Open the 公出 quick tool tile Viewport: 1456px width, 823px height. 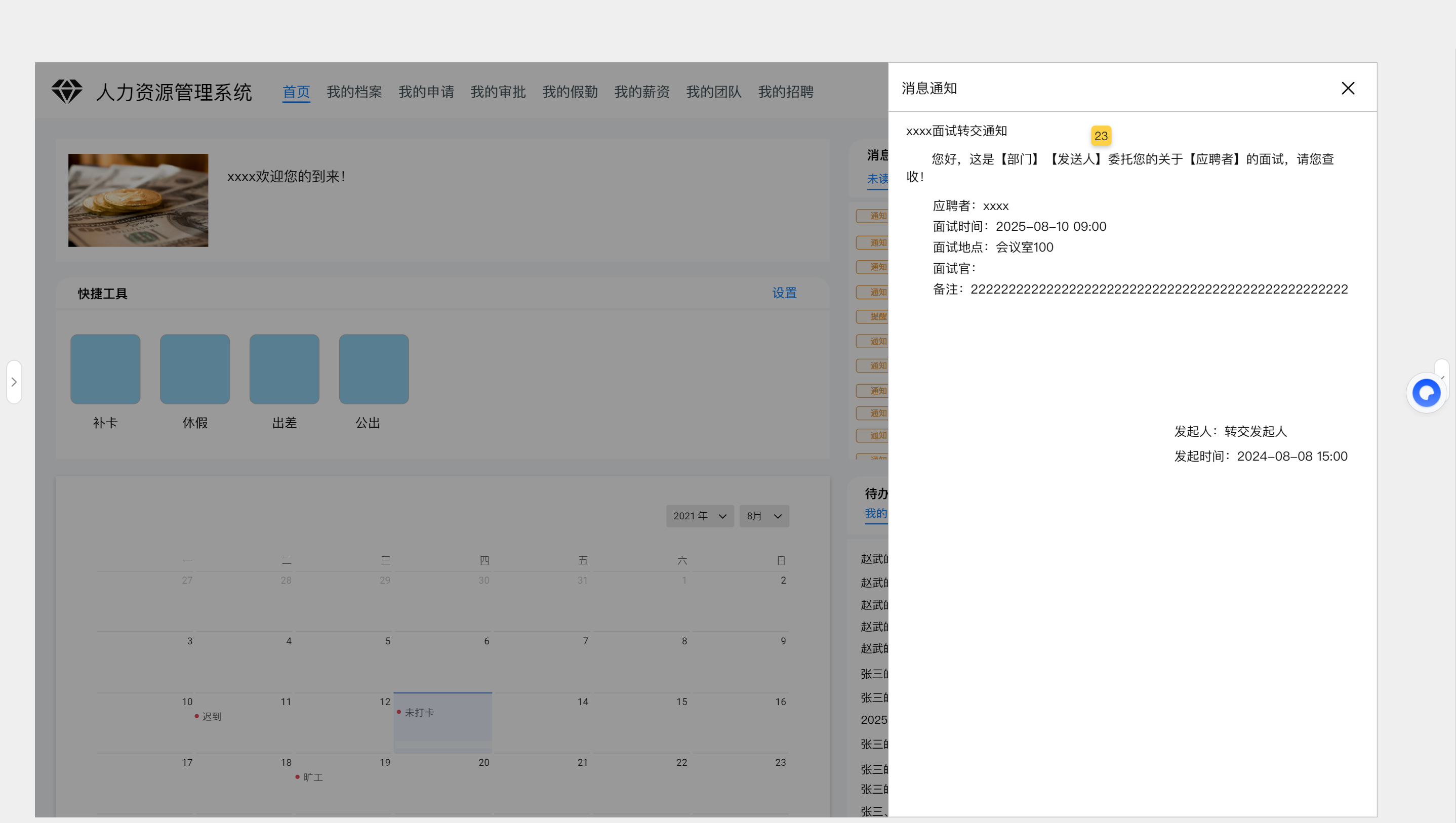point(374,369)
